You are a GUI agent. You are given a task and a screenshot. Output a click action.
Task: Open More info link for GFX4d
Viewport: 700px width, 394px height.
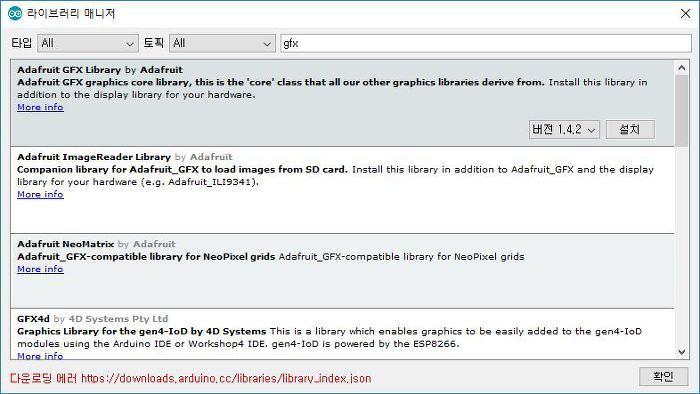click(40, 356)
